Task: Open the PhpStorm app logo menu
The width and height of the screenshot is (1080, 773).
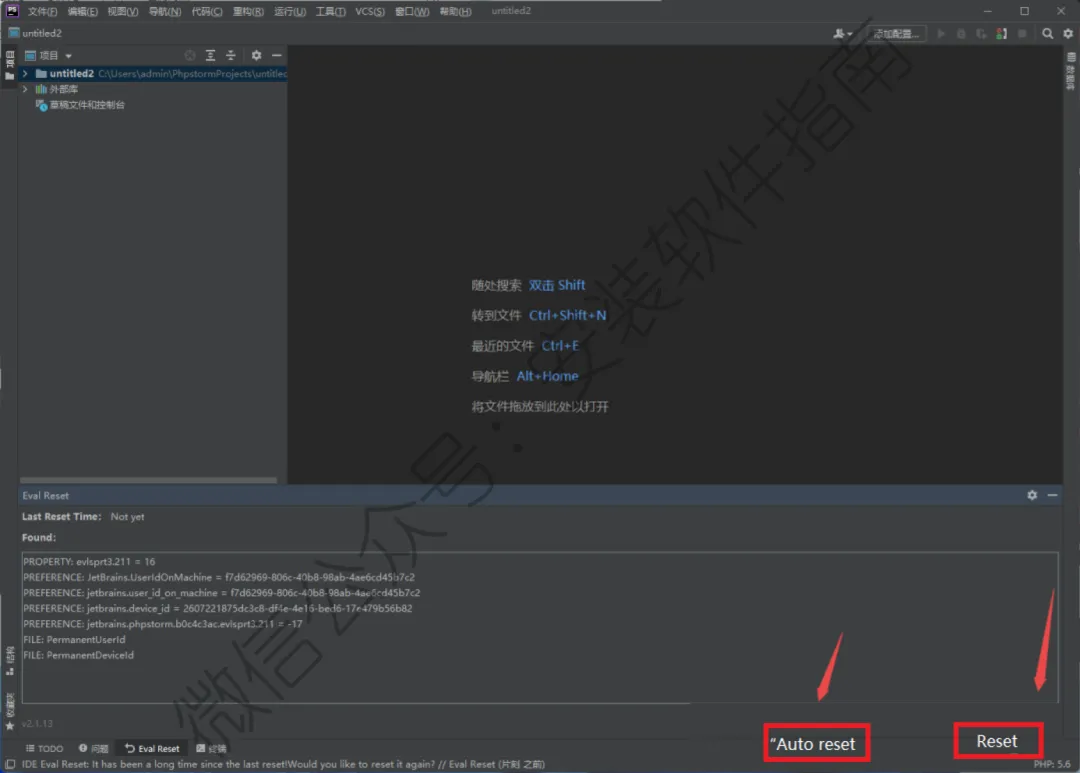Action: [x=12, y=10]
